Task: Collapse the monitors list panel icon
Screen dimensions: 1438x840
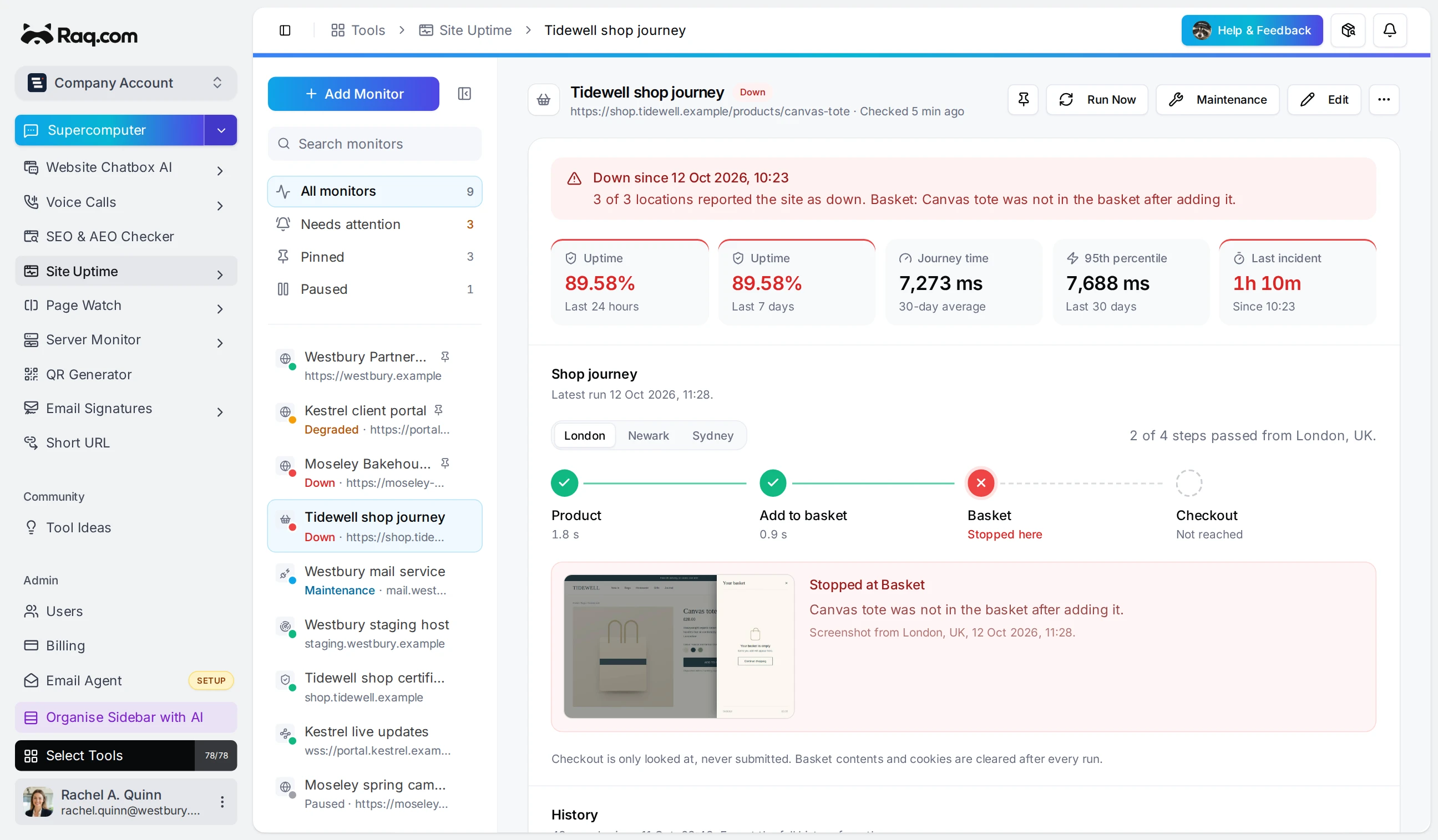Action: (x=464, y=94)
